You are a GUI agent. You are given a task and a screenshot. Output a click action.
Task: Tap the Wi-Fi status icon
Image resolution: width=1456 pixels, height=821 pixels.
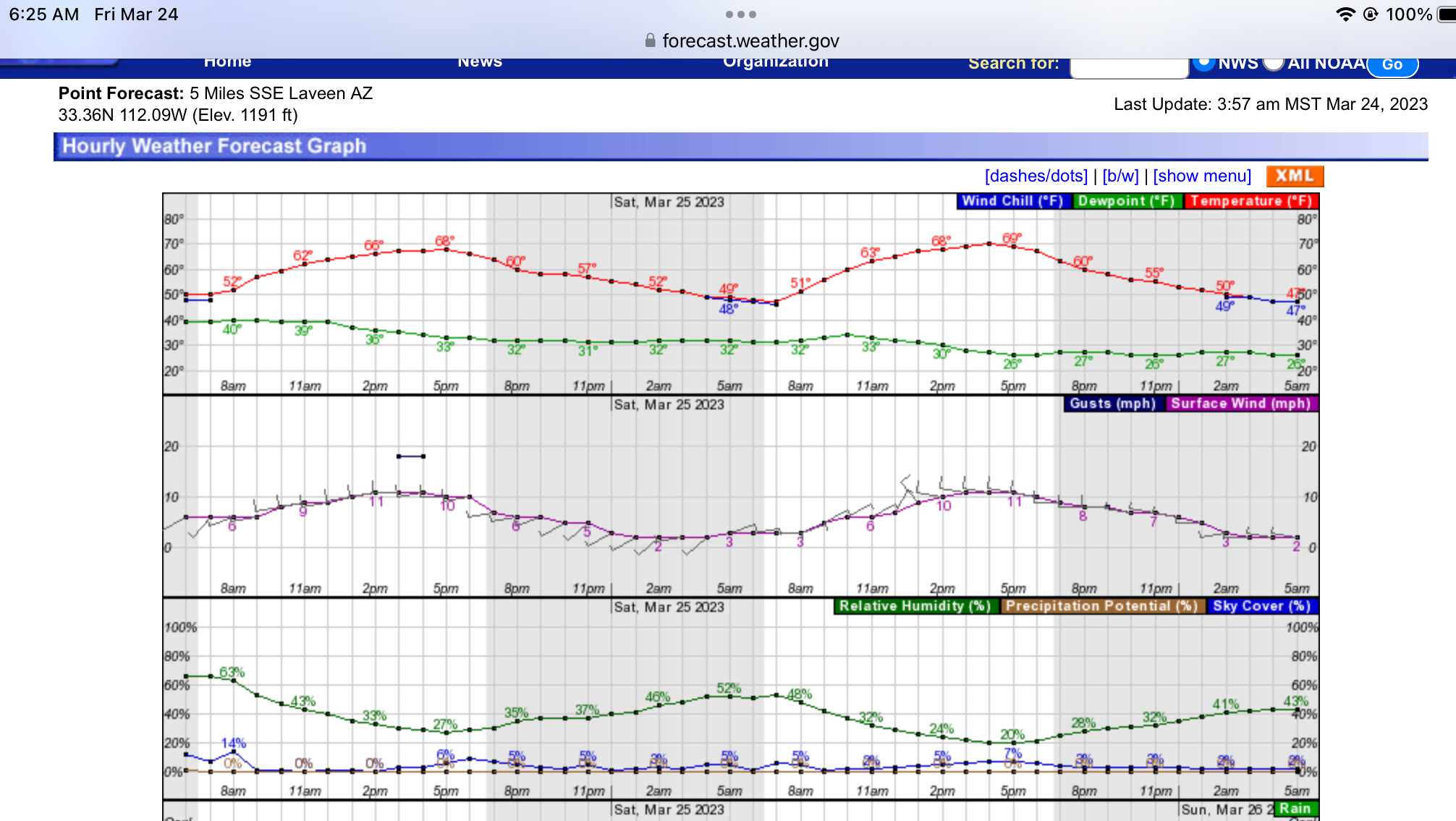tap(1345, 14)
